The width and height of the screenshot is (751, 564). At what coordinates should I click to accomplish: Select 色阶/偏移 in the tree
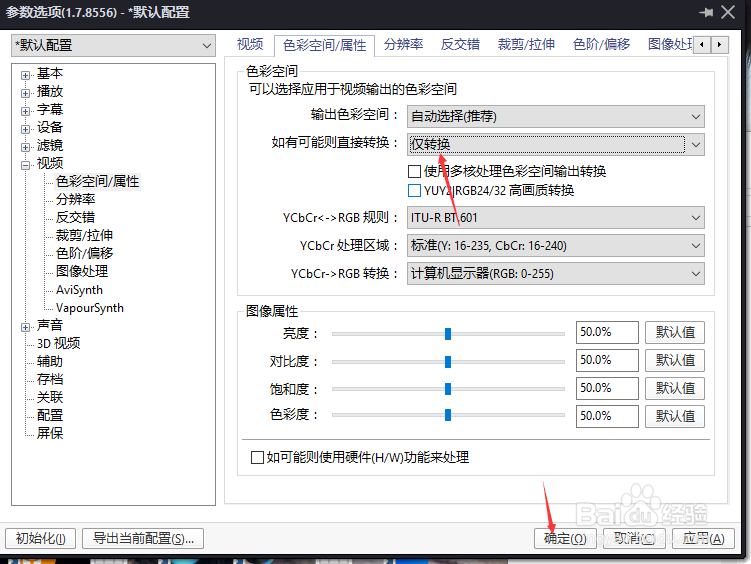point(84,253)
